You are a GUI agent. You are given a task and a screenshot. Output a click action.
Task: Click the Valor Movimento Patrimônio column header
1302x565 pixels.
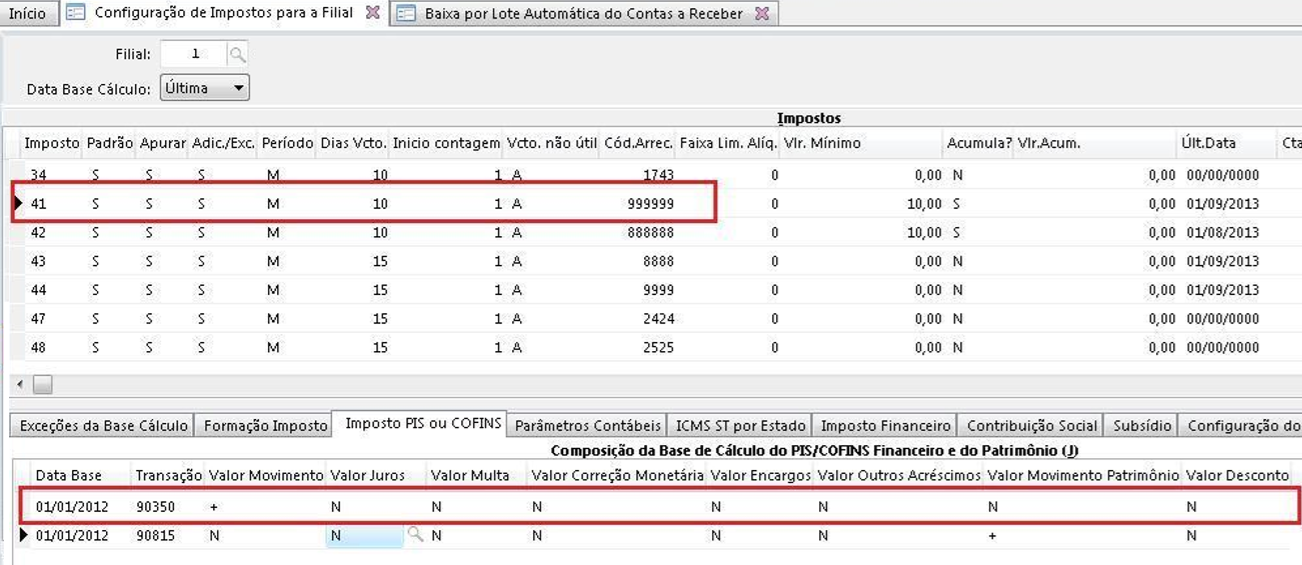tap(1083, 475)
